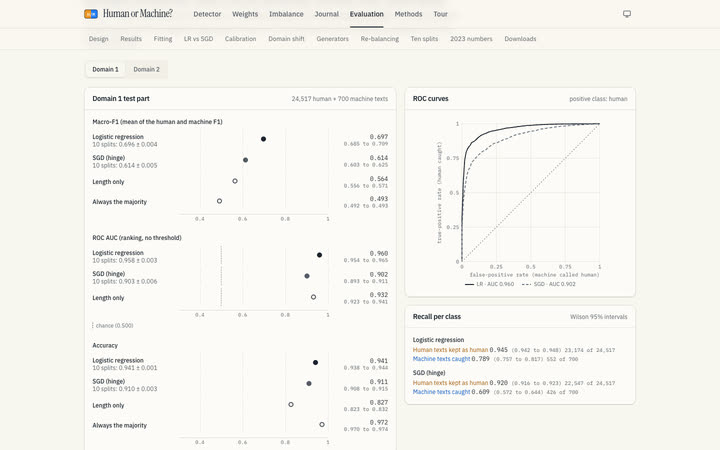Click the ROC AUC Length only point

(313, 297)
